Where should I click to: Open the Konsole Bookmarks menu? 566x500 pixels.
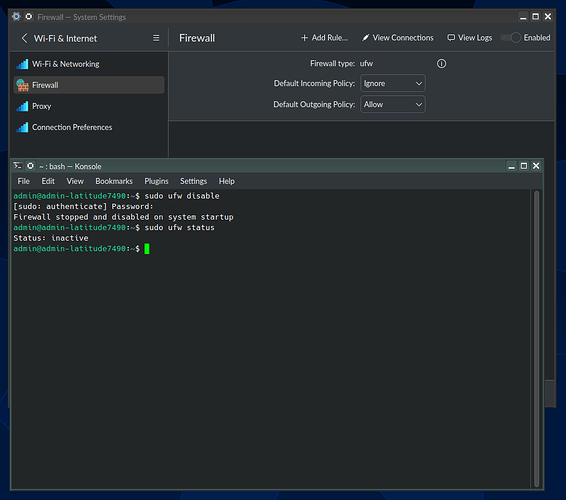114,181
